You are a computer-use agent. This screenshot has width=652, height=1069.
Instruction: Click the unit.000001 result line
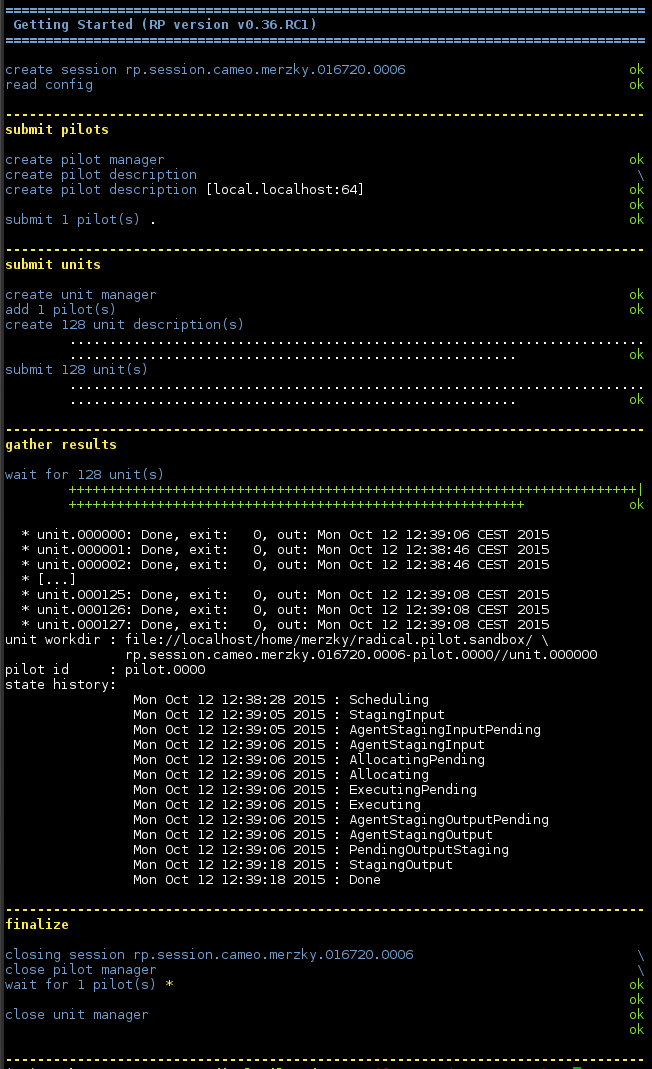coord(285,549)
